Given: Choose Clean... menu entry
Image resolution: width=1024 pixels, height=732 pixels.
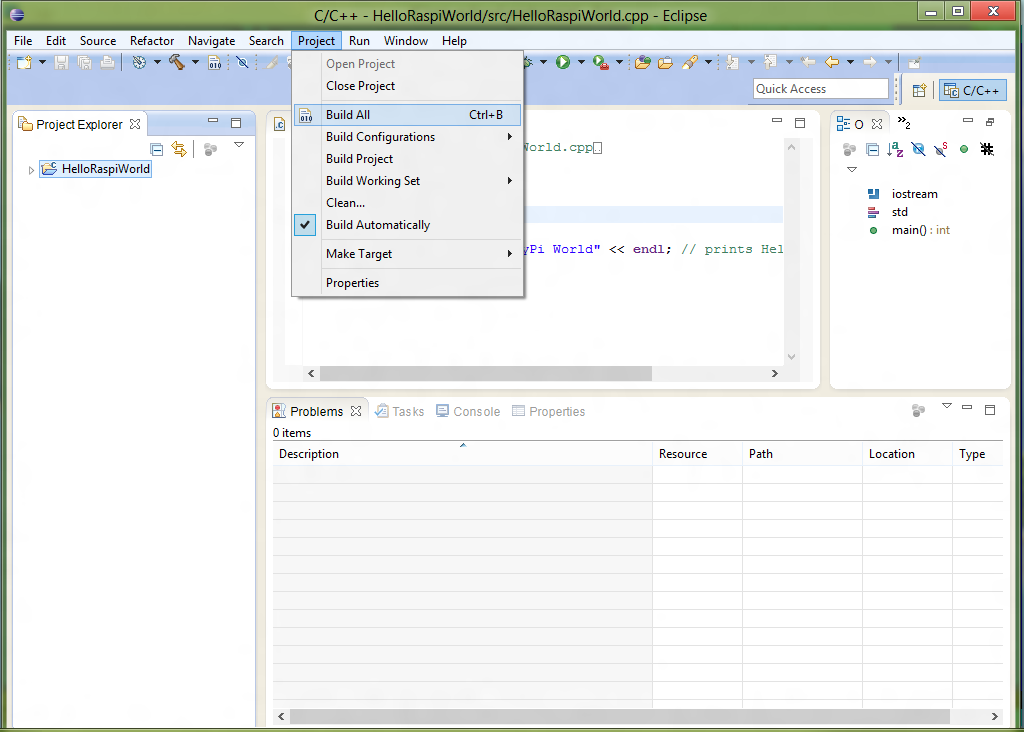Looking at the screenshot, I should click(408, 202).
